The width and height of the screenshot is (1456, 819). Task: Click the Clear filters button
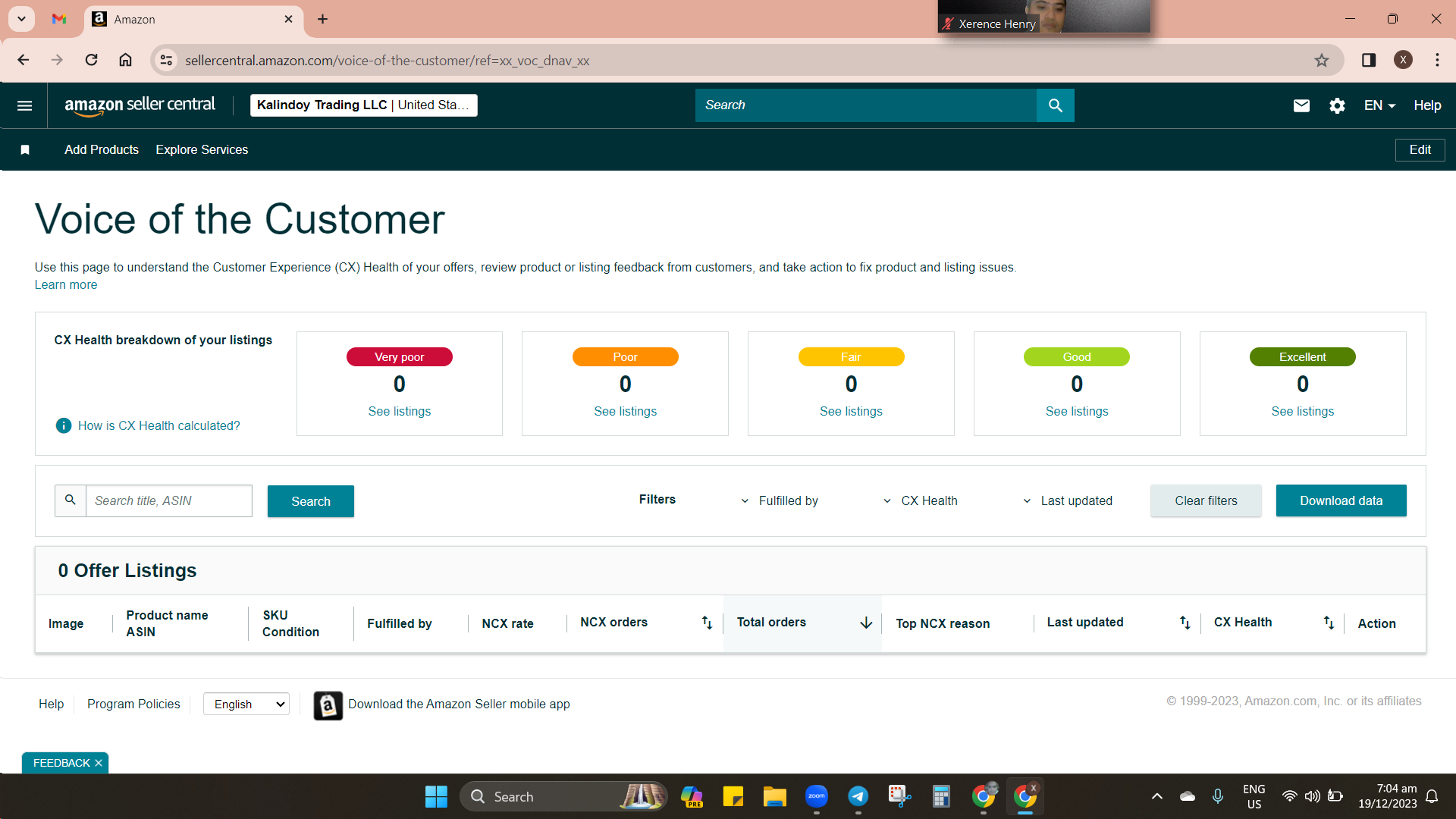coord(1206,501)
